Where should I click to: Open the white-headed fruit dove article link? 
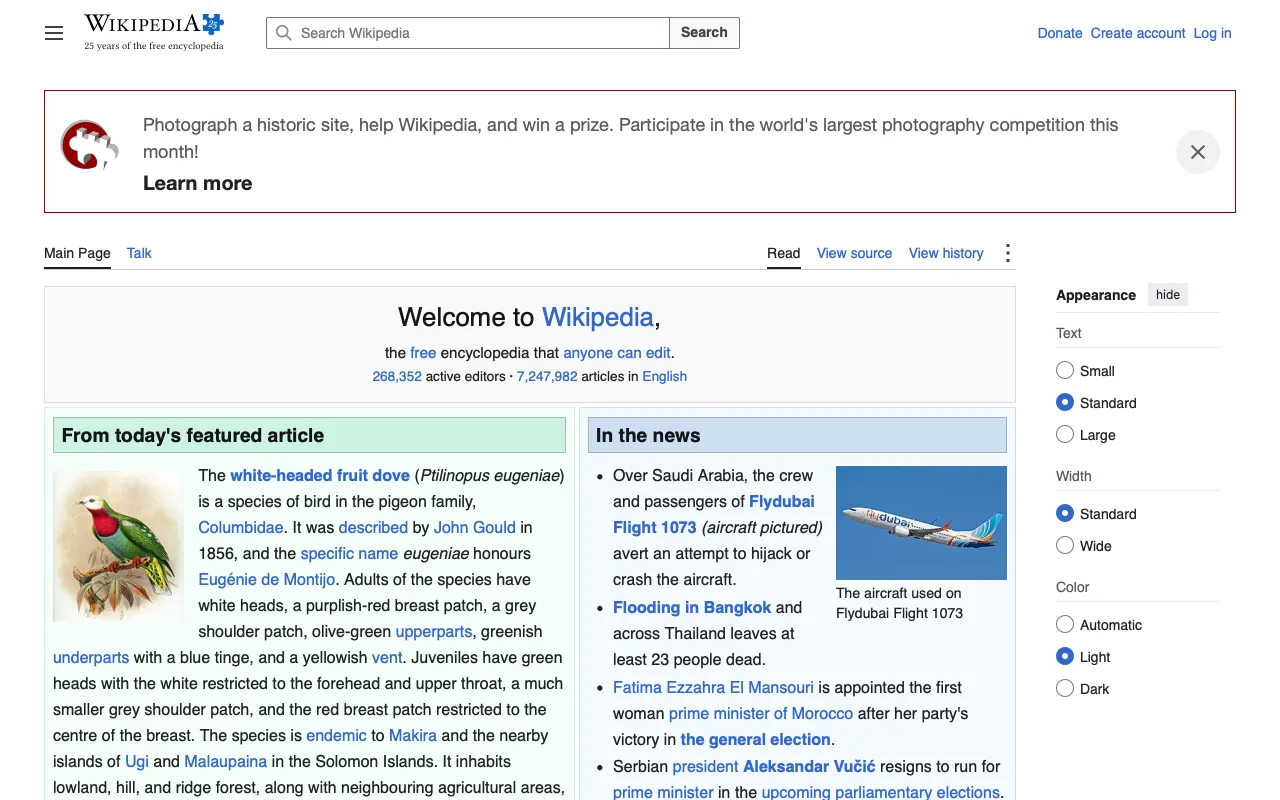[320, 475]
